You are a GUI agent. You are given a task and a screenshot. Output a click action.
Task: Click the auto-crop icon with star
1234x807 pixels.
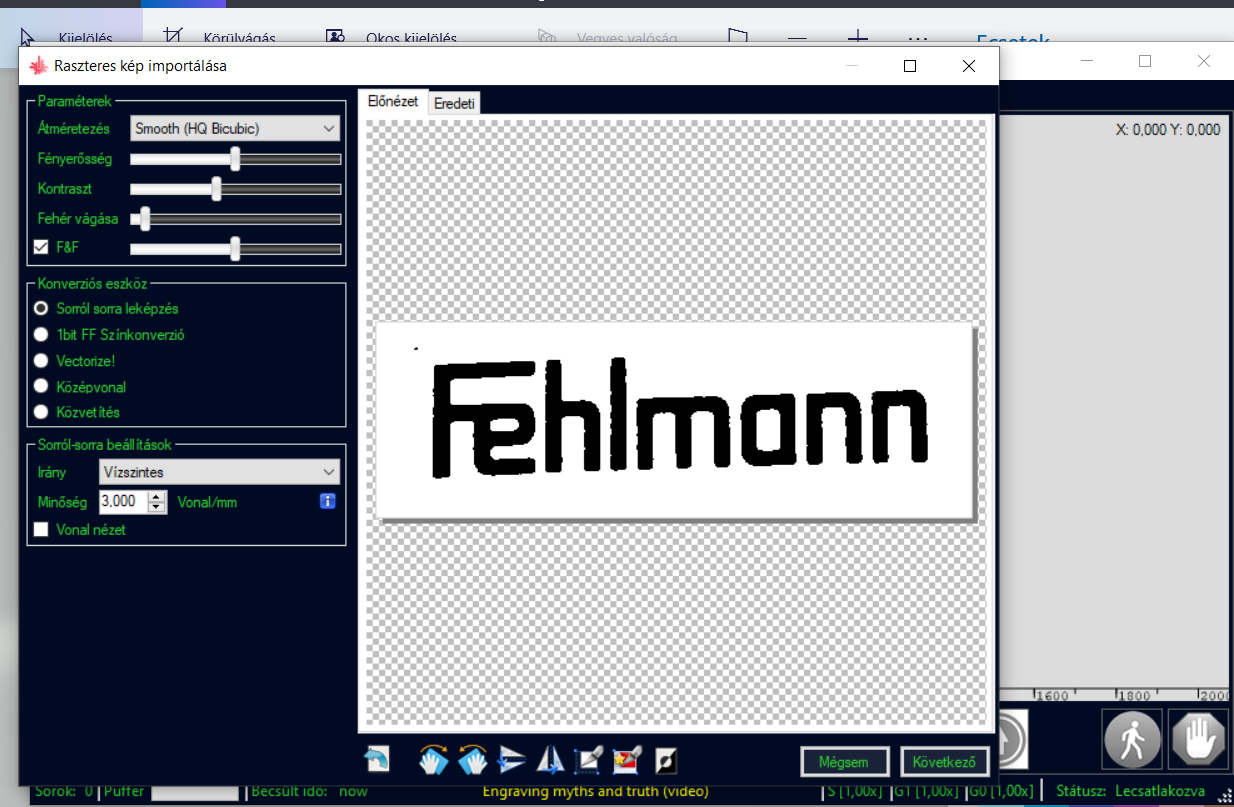[627, 761]
